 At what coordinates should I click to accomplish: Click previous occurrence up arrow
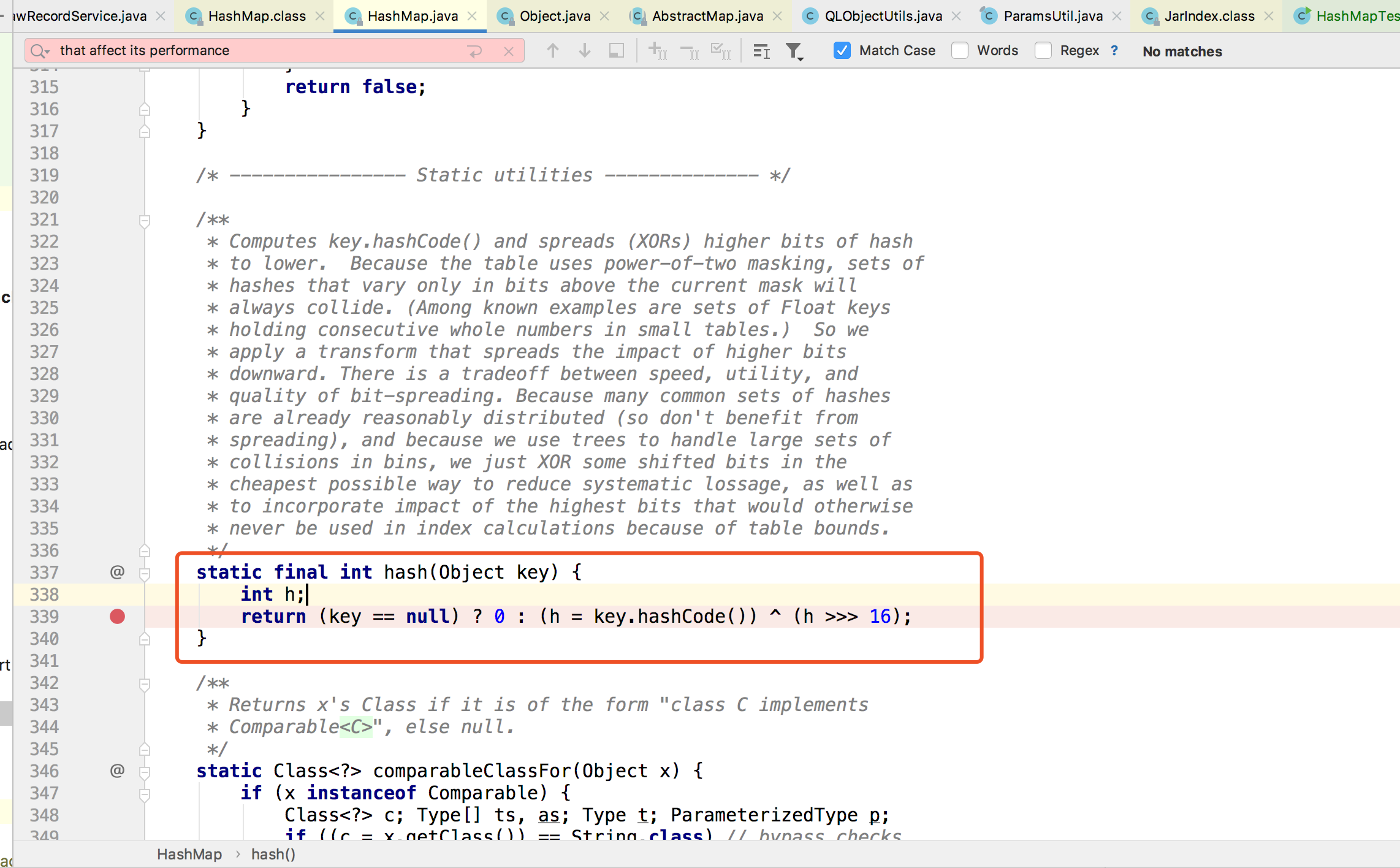point(552,51)
